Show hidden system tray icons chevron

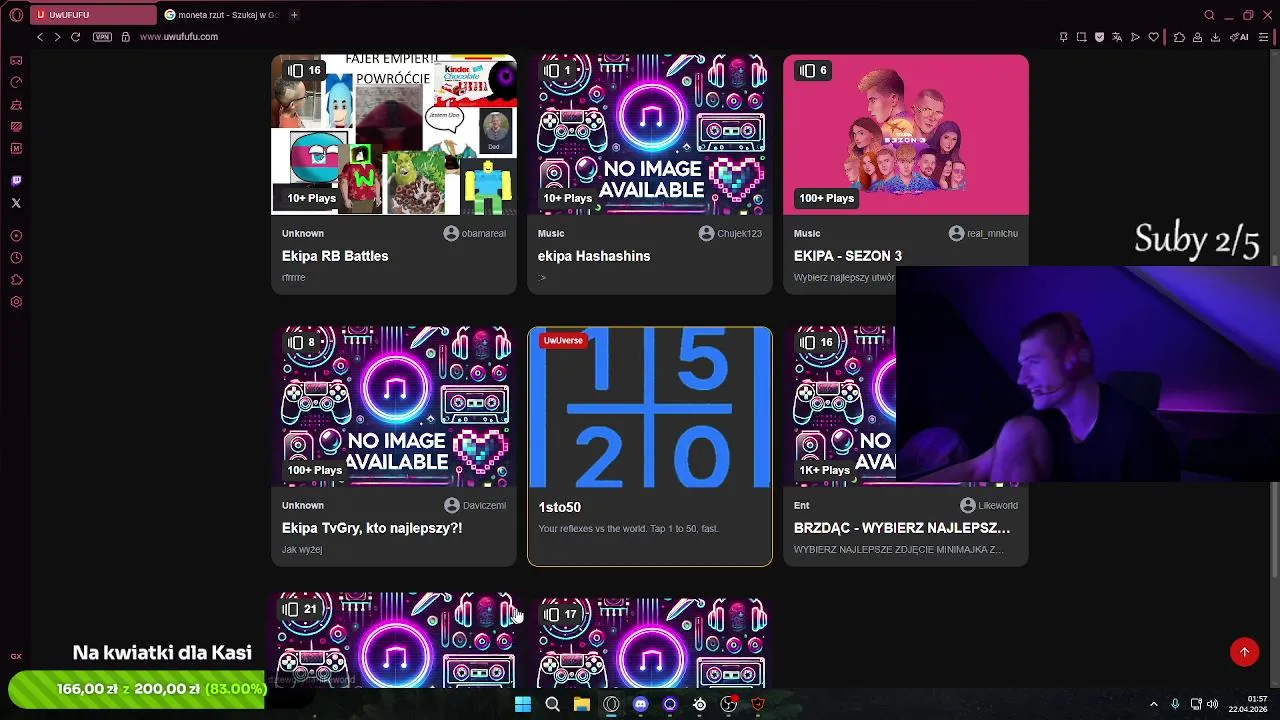[1153, 704]
